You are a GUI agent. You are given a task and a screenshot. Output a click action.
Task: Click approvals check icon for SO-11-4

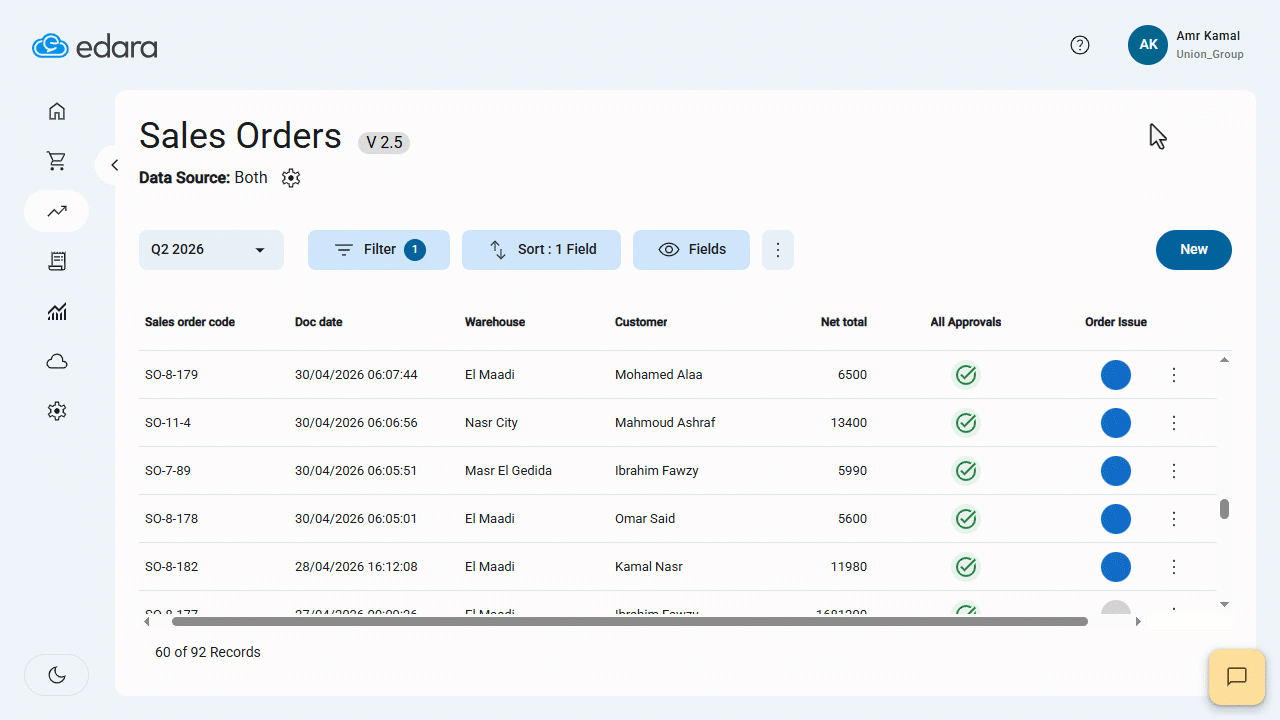click(966, 423)
